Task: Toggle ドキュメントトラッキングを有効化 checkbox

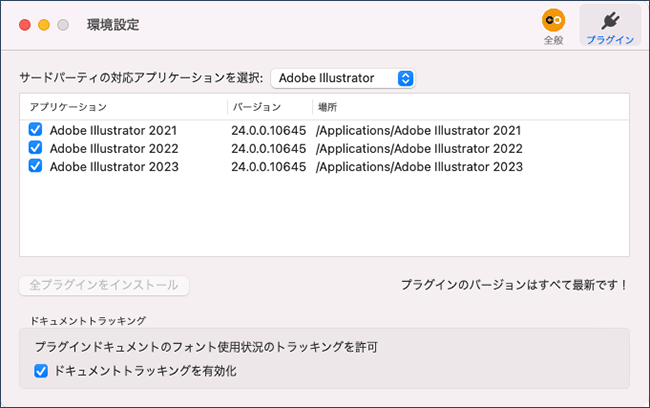Action: coord(41,371)
